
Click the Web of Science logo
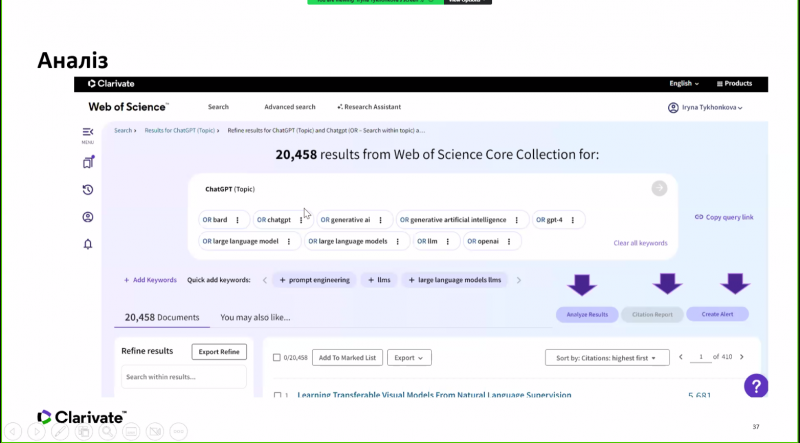tap(128, 107)
